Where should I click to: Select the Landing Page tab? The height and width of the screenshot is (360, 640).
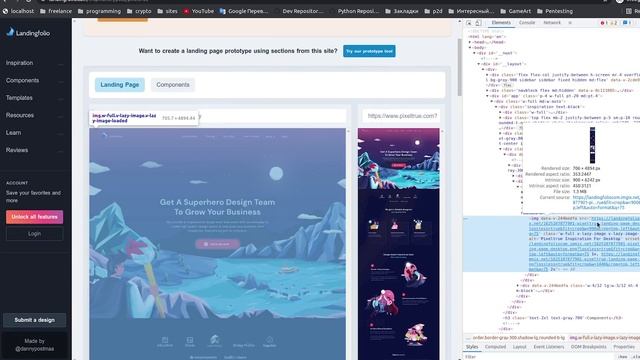[x=120, y=85]
